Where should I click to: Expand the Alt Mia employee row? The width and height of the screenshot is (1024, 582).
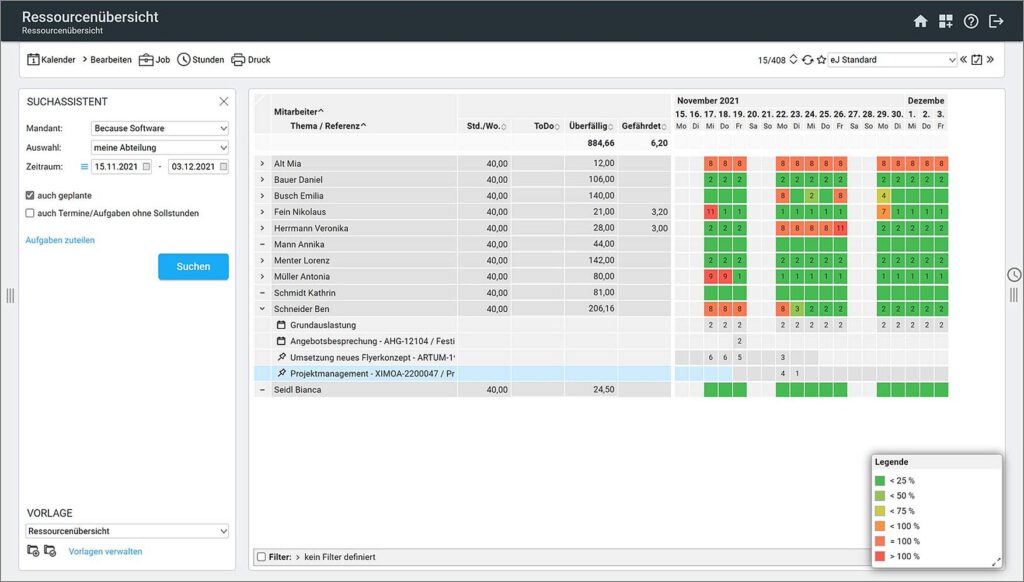point(262,163)
